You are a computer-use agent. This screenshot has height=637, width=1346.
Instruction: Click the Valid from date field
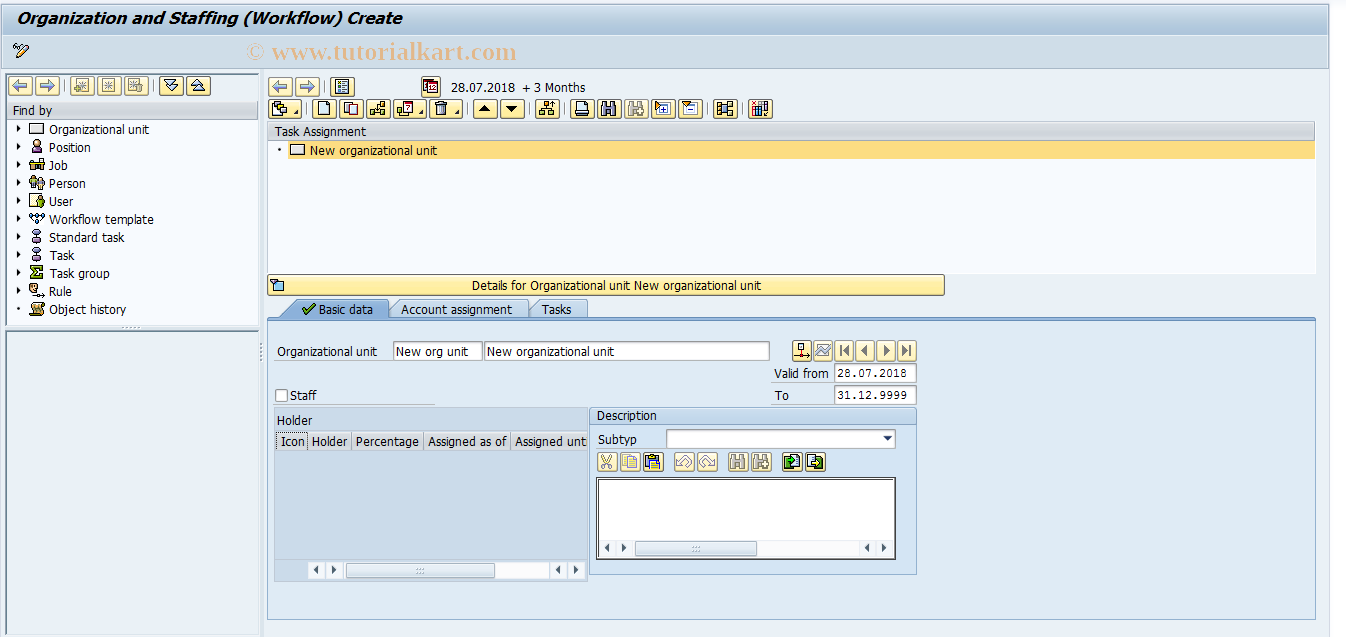875,373
